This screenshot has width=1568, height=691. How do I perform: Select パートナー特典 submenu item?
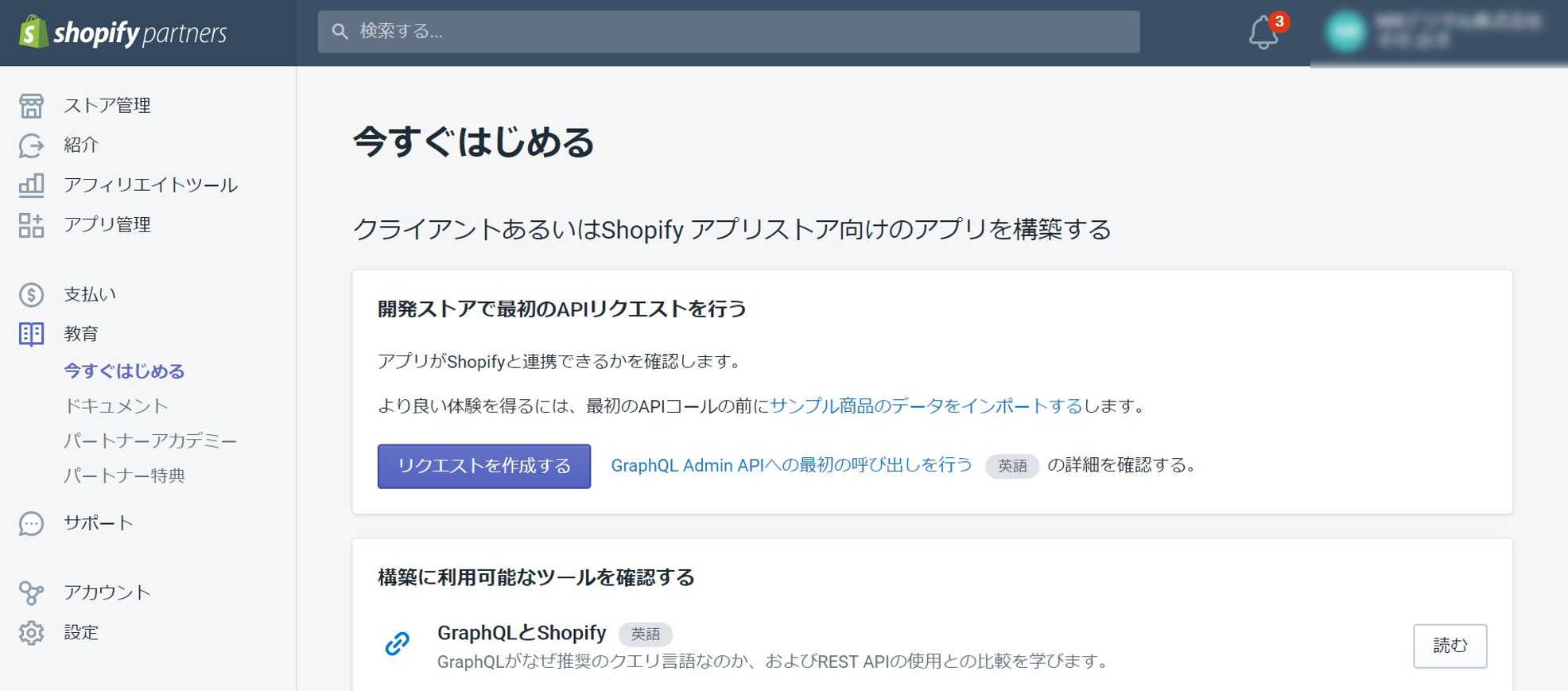tap(124, 476)
